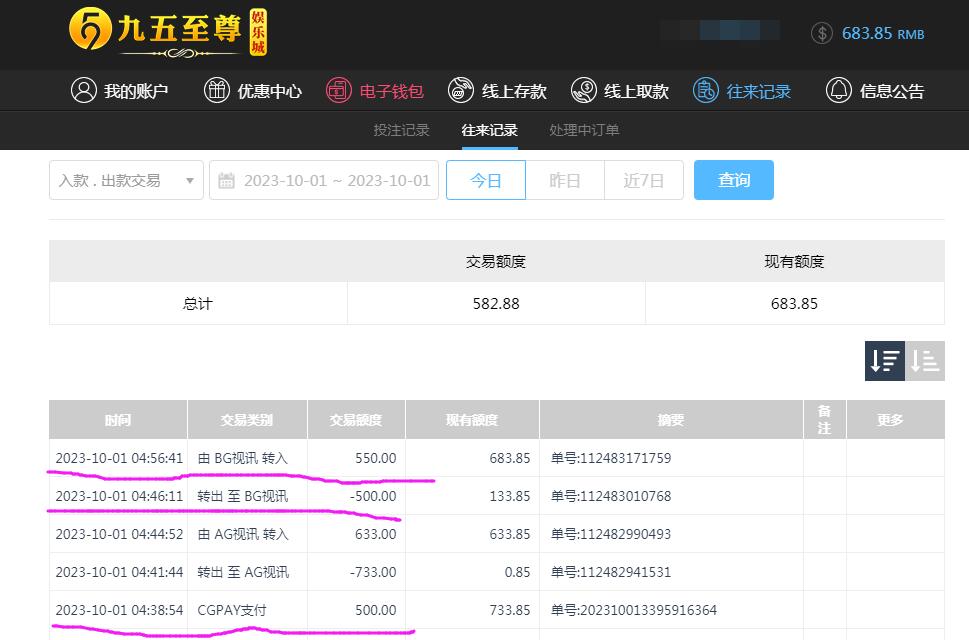The width and height of the screenshot is (969, 640).
Task: Click the dollar coin balance icon
Action: point(822,33)
